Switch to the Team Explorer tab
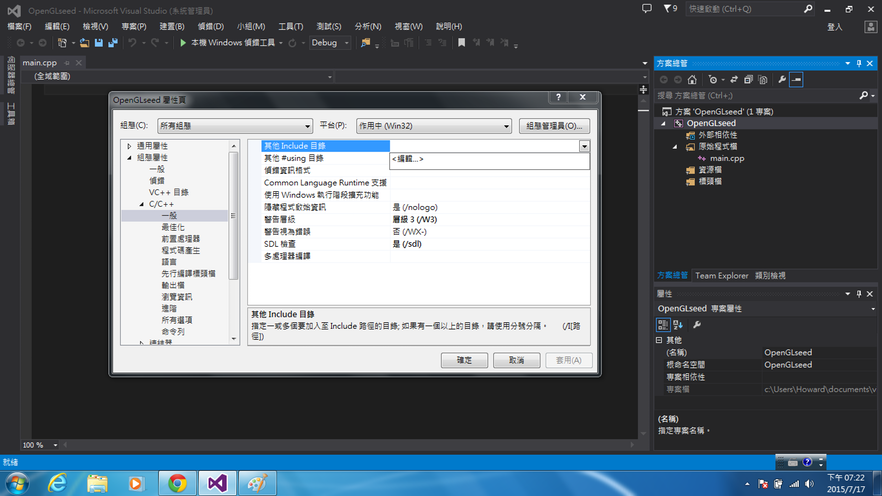The image size is (882, 496). click(722, 276)
